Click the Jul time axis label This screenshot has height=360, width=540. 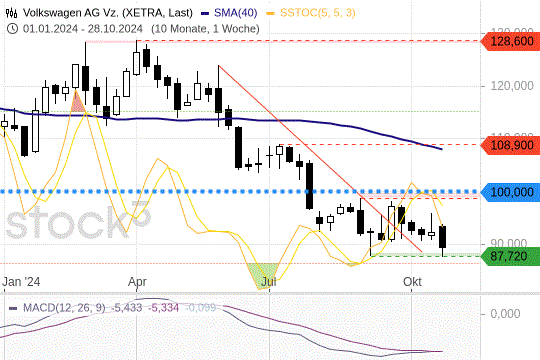[x=269, y=282]
